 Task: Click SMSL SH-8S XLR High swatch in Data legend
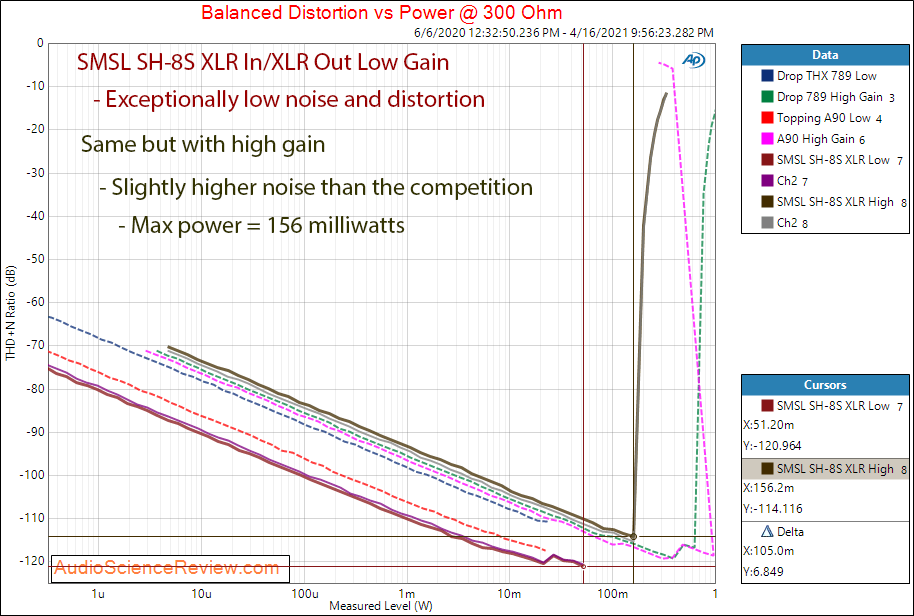pos(767,202)
